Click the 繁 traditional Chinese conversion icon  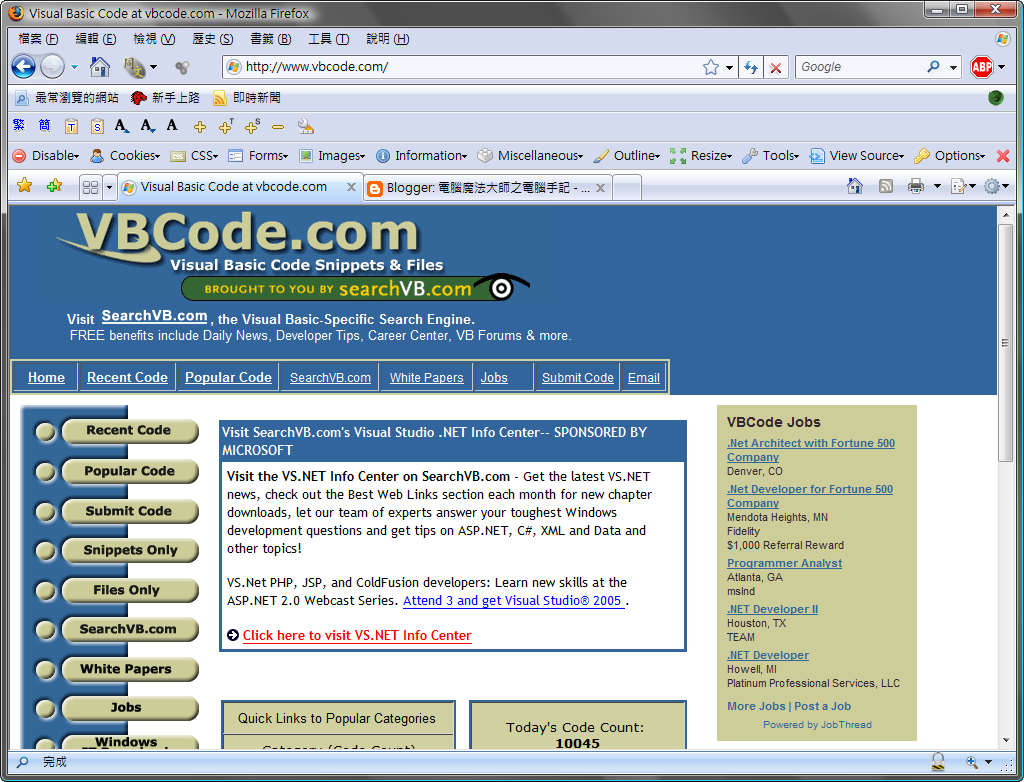coord(19,125)
